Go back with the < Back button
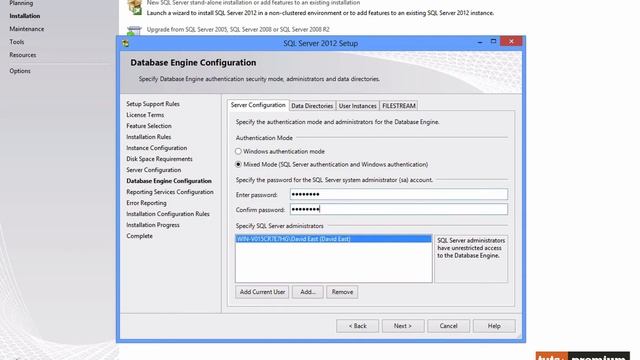 (358, 326)
